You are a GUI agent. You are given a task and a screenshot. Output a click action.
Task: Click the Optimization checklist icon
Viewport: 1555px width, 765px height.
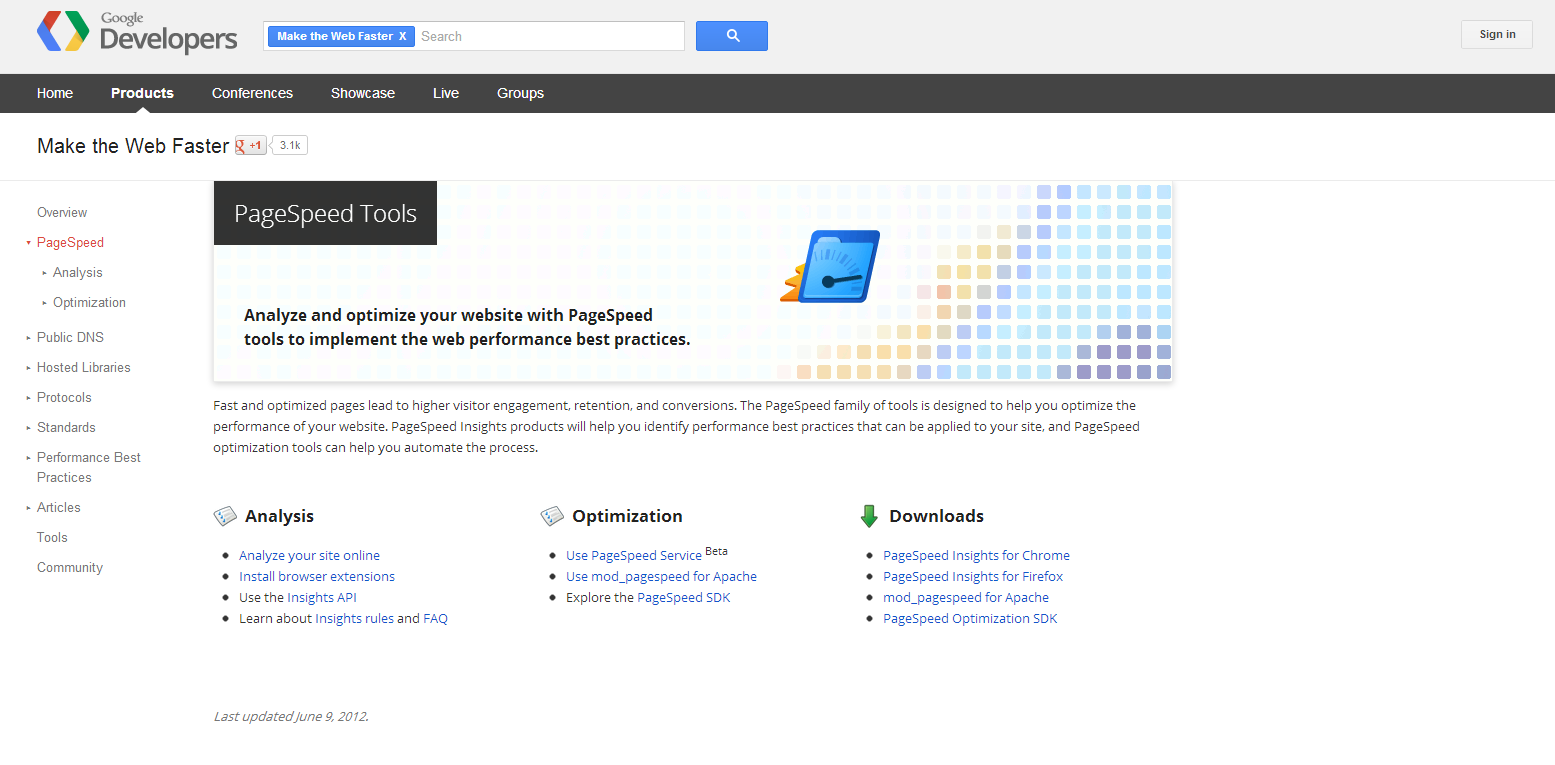(x=552, y=516)
